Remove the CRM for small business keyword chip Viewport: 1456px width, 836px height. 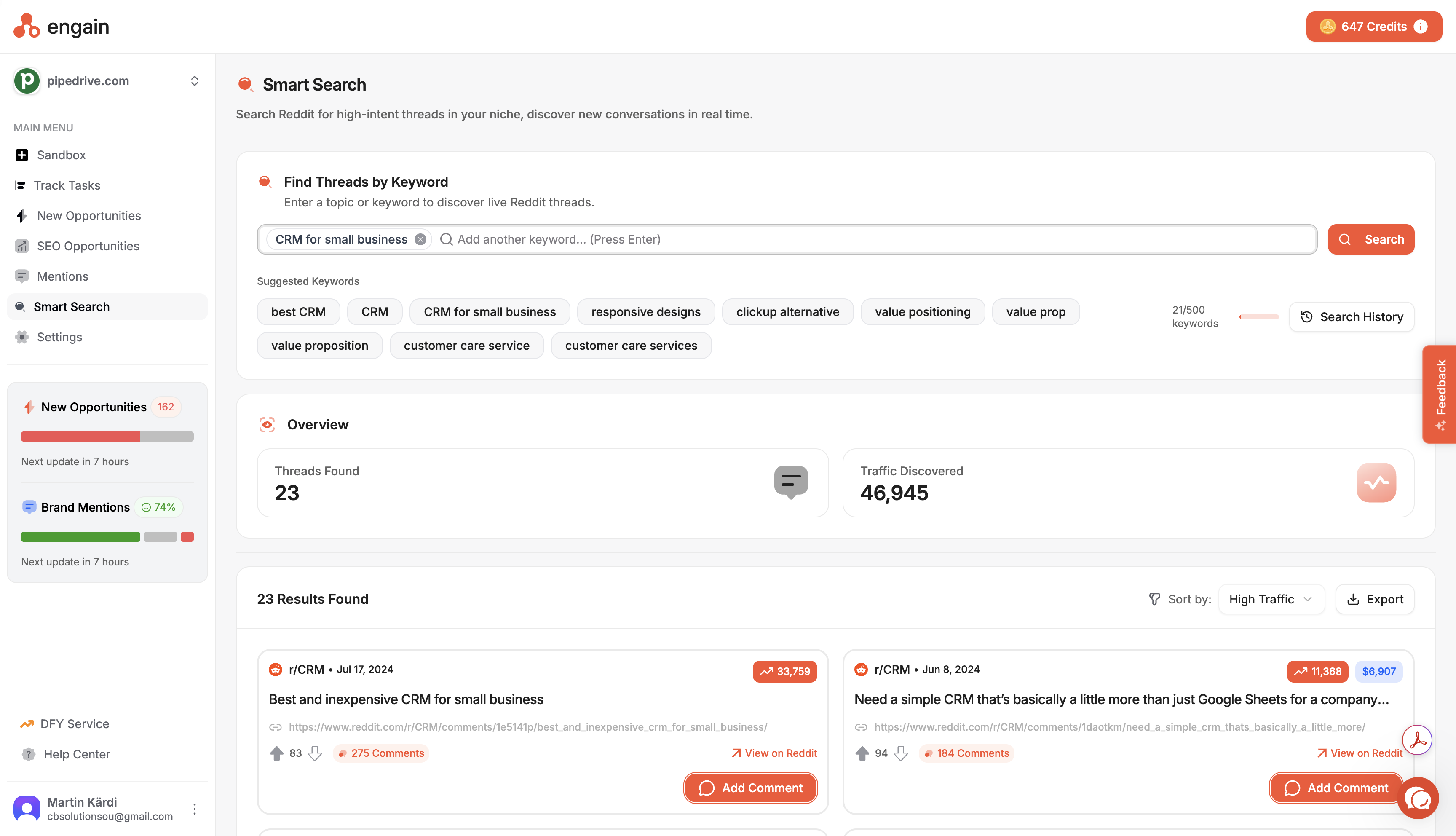[420, 239]
